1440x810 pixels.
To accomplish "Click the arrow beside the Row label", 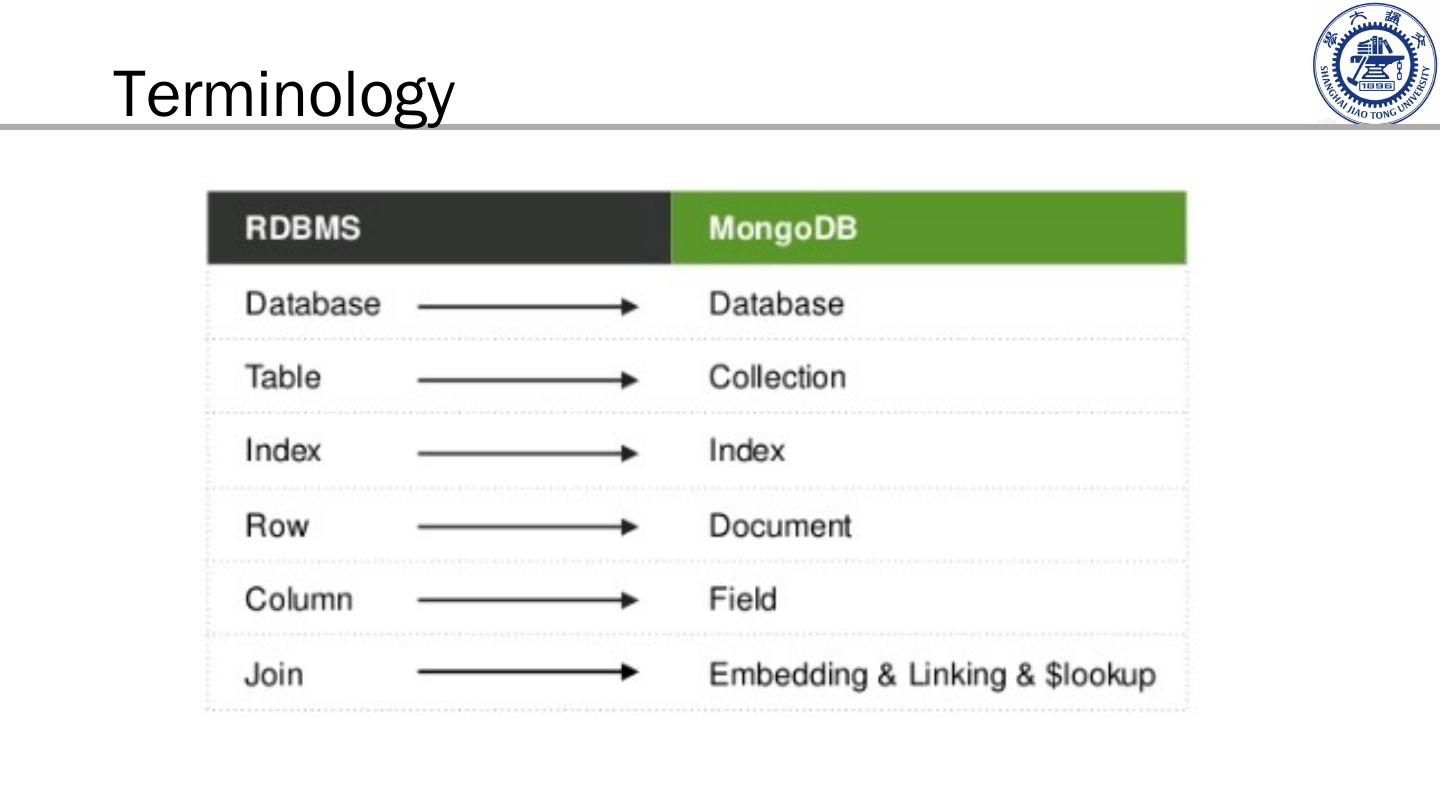I will [527, 526].
